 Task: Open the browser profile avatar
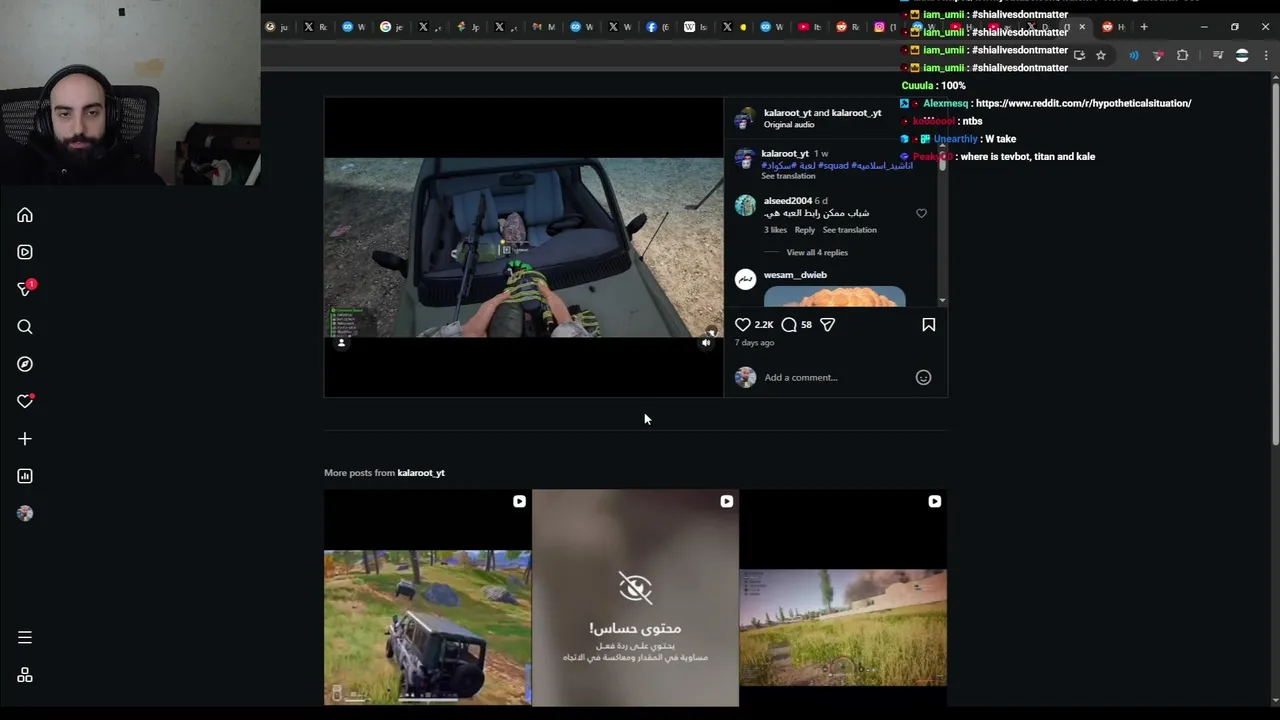coord(1242,55)
